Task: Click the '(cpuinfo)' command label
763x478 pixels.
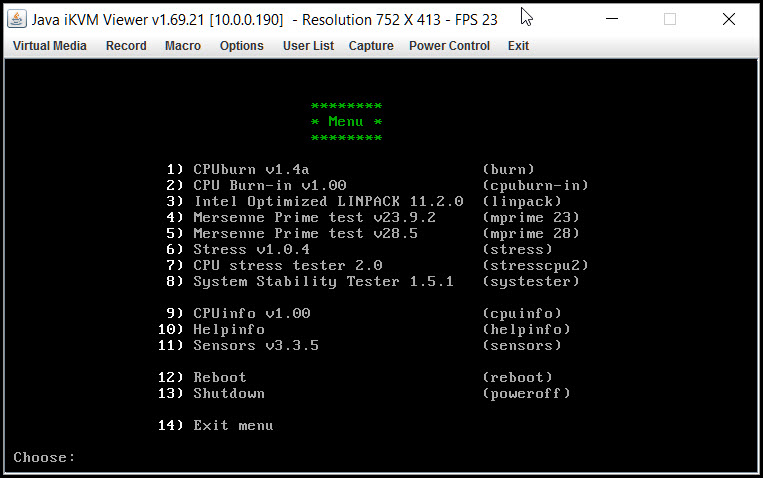Action: pyautogui.click(x=522, y=313)
